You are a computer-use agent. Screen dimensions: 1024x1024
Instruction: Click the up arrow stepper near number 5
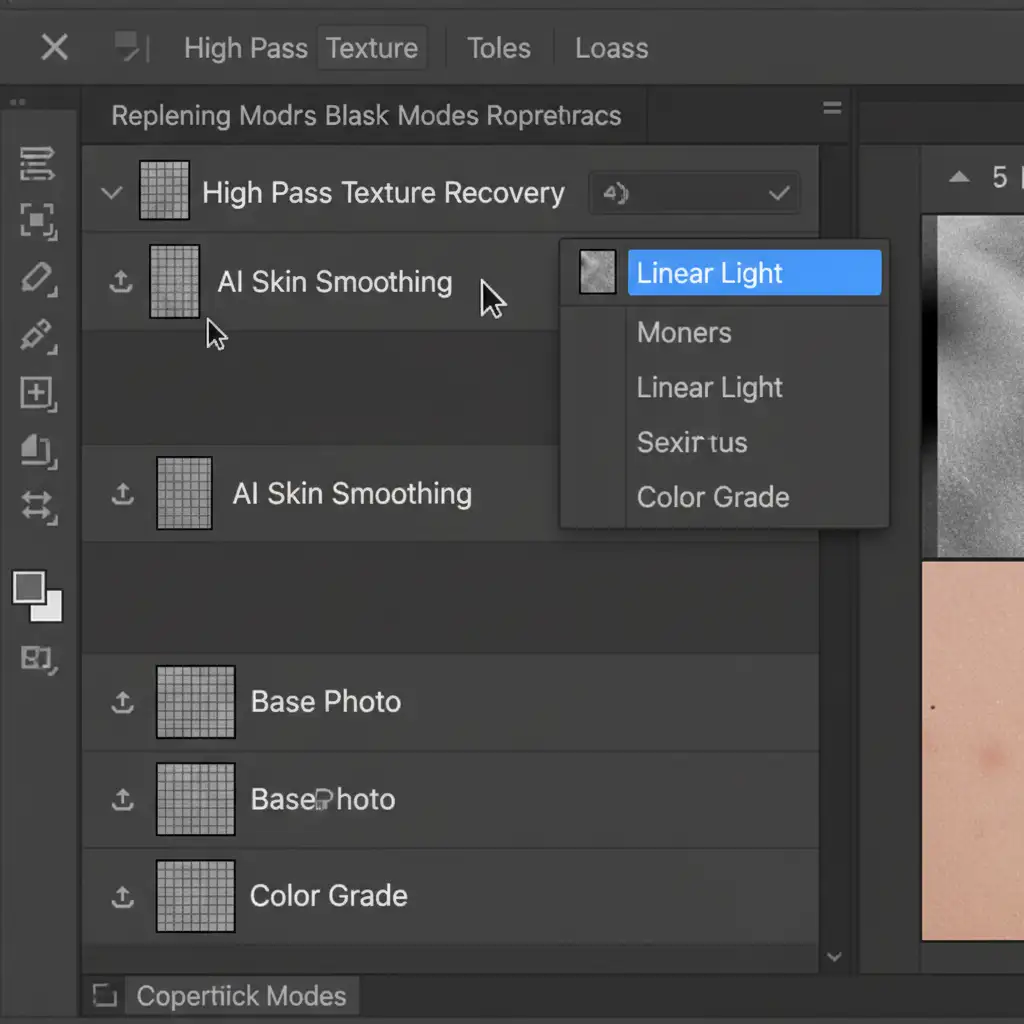[959, 178]
